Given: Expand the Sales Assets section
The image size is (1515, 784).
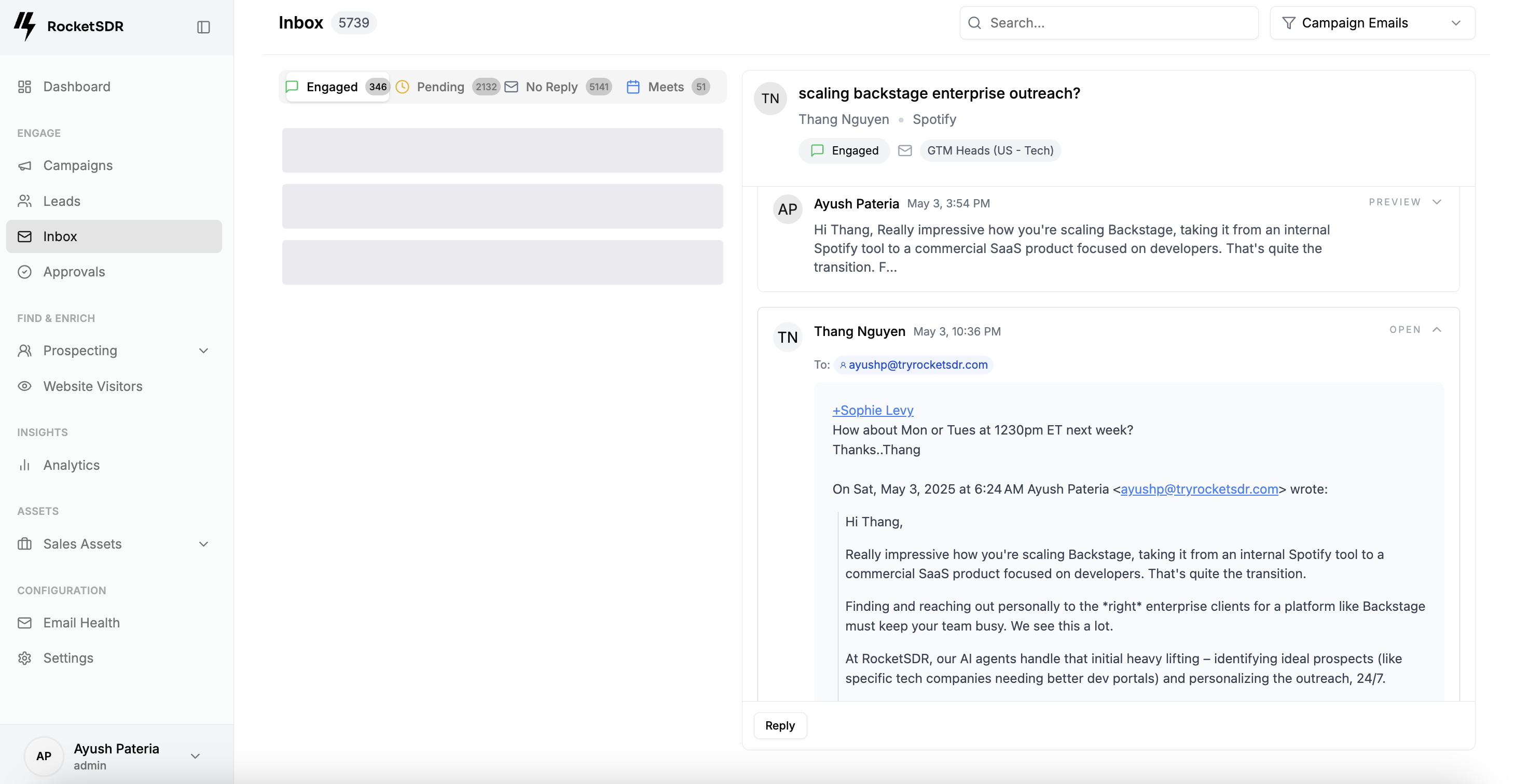Looking at the screenshot, I should 203,543.
